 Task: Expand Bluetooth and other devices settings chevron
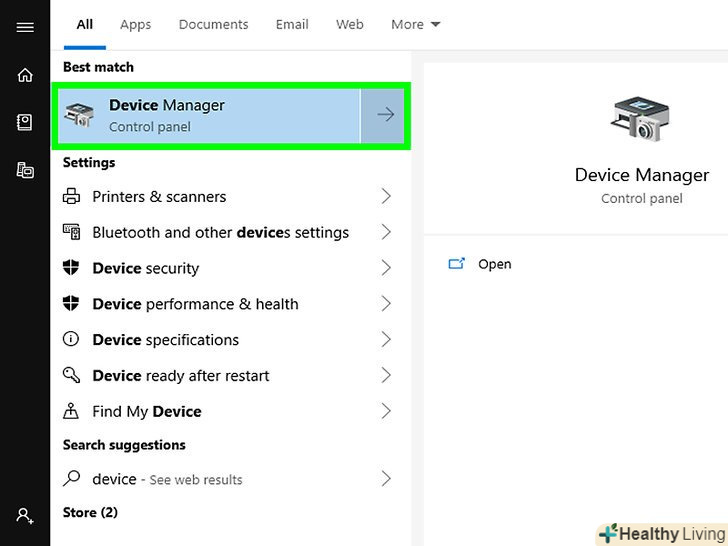(386, 232)
